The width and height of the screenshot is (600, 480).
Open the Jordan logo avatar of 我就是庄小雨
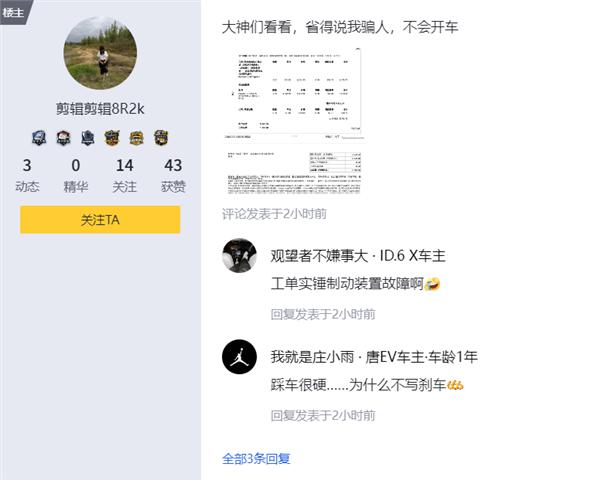(240, 357)
